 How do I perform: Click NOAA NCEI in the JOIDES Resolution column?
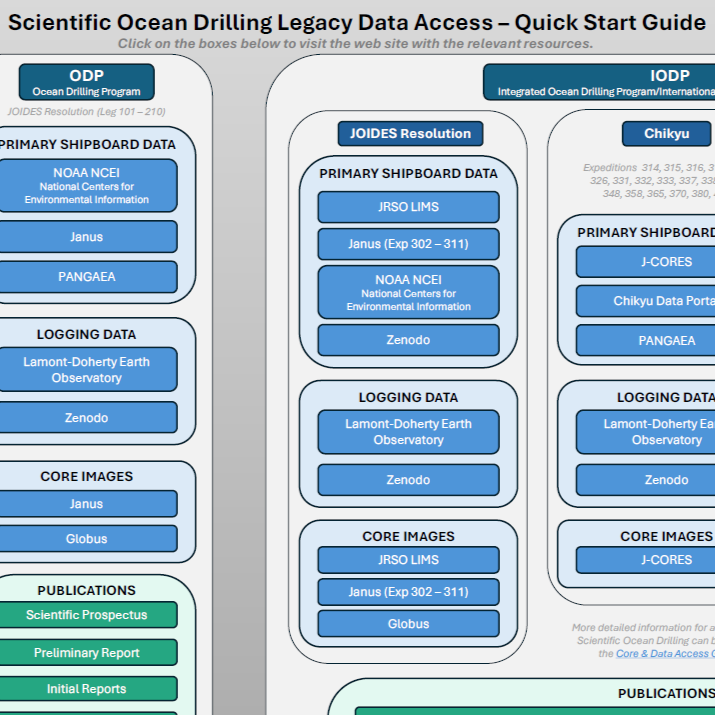click(x=409, y=292)
